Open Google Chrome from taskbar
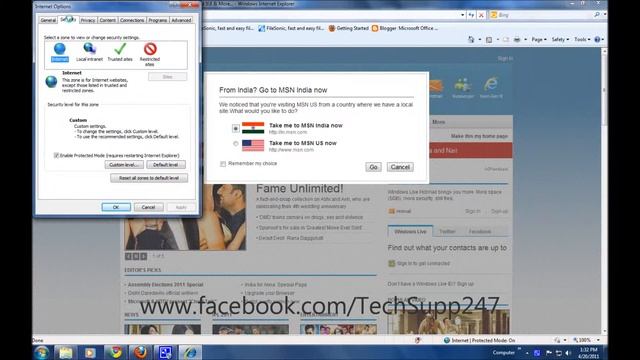Image resolution: width=640 pixels, height=360 pixels. point(116,353)
